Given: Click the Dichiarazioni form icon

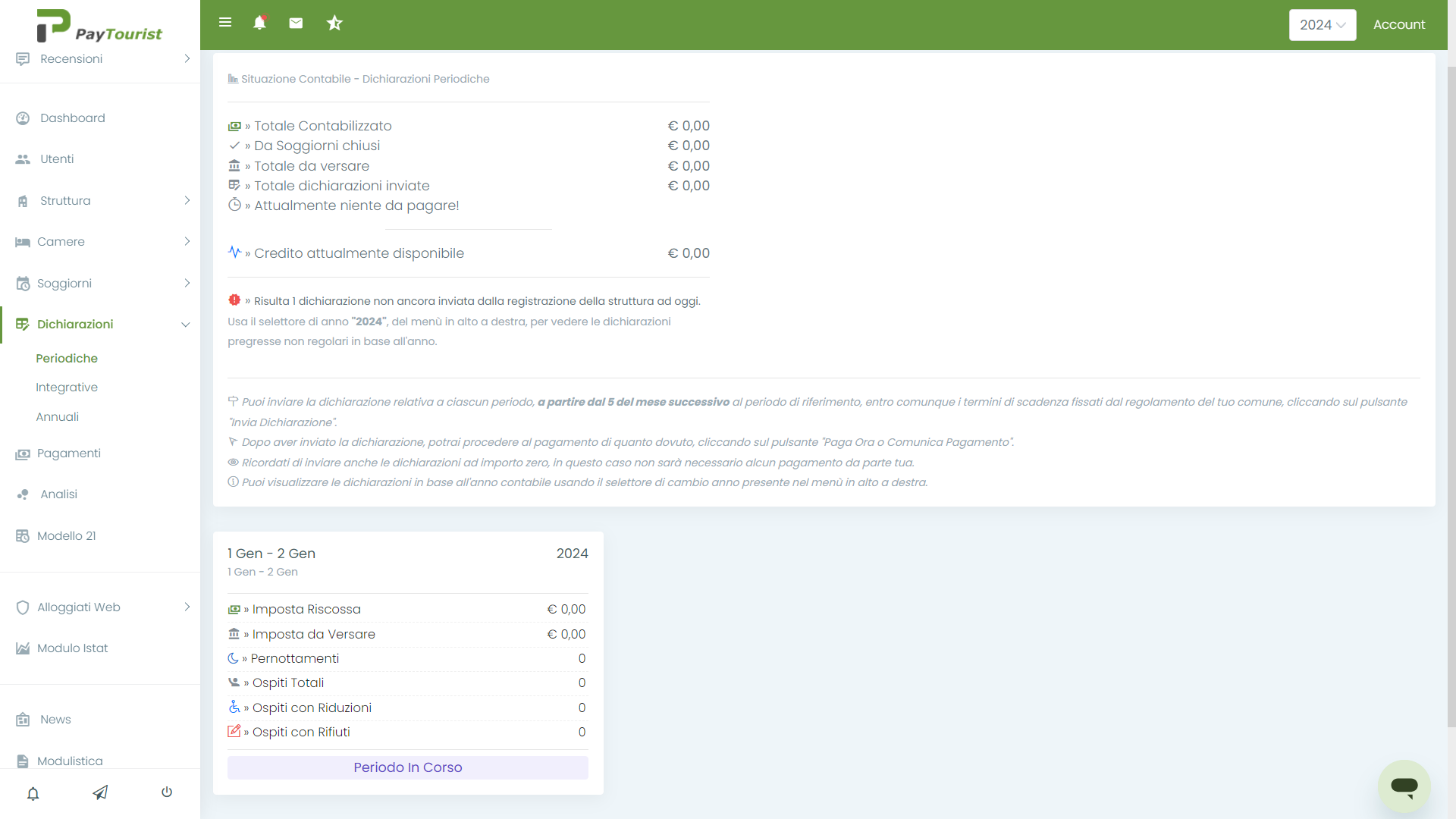Looking at the screenshot, I should pyautogui.click(x=23, y=325).
